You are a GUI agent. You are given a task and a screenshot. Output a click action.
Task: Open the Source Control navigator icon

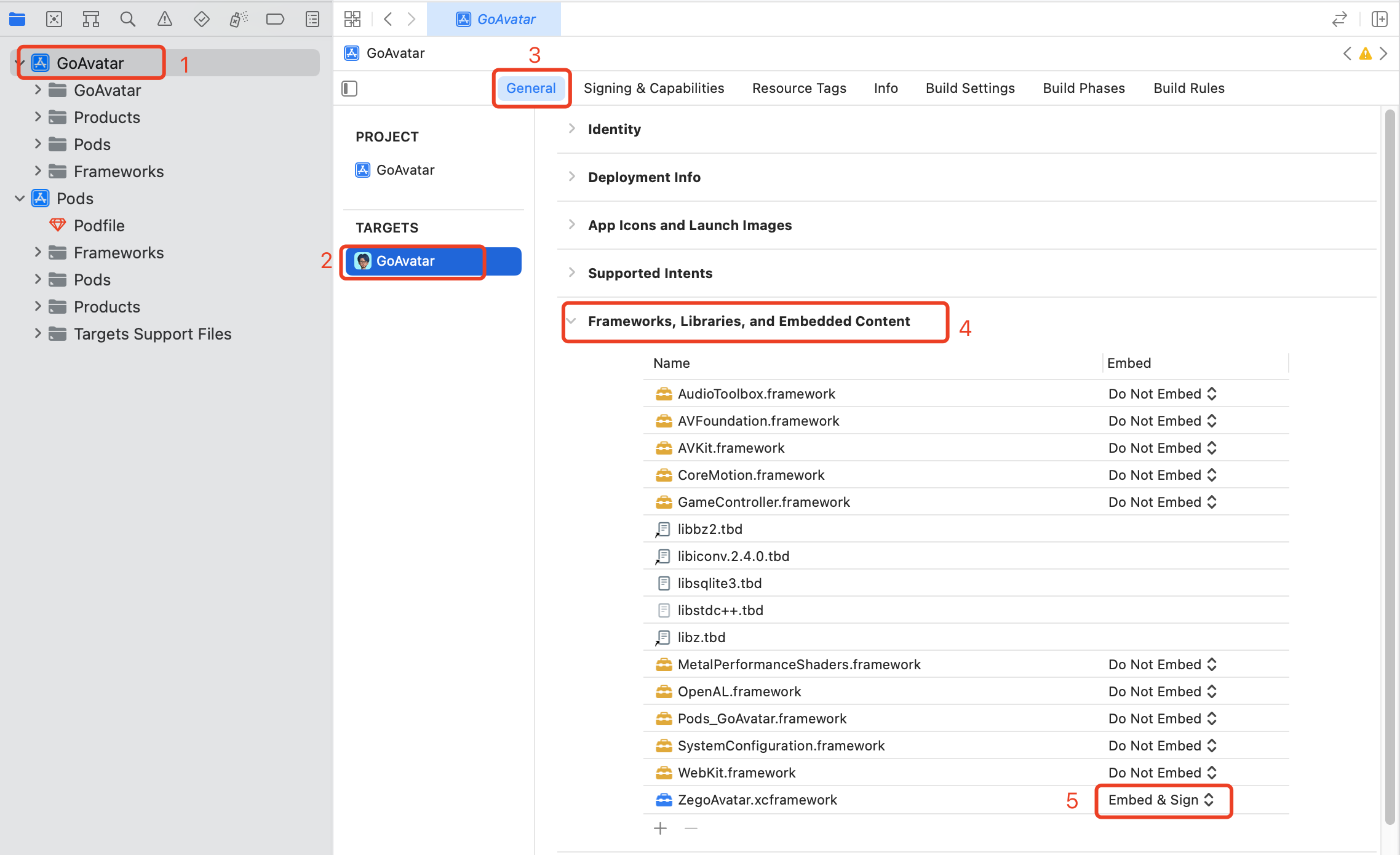[x=54, y=20]
